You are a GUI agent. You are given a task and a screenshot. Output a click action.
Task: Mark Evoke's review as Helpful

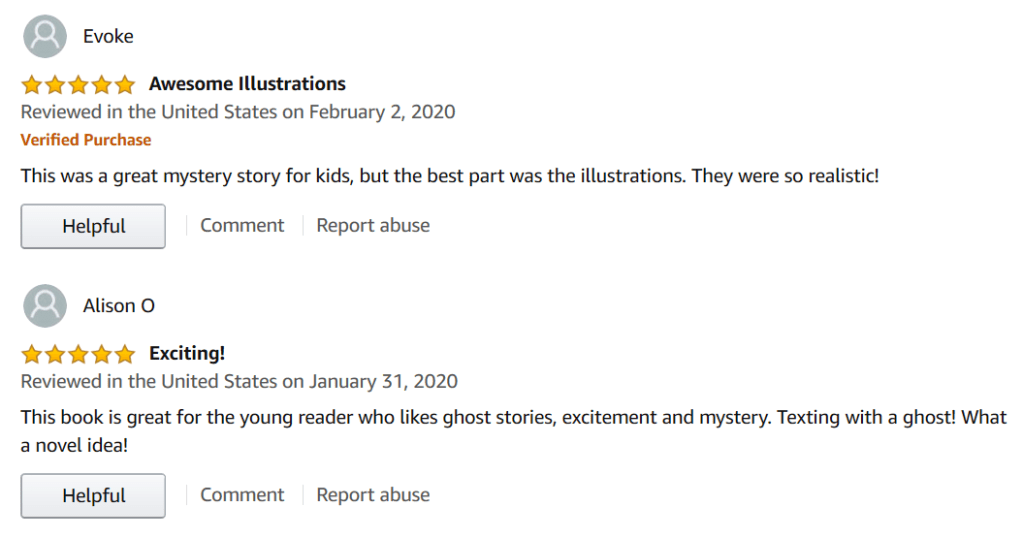[x=93, y=226]
